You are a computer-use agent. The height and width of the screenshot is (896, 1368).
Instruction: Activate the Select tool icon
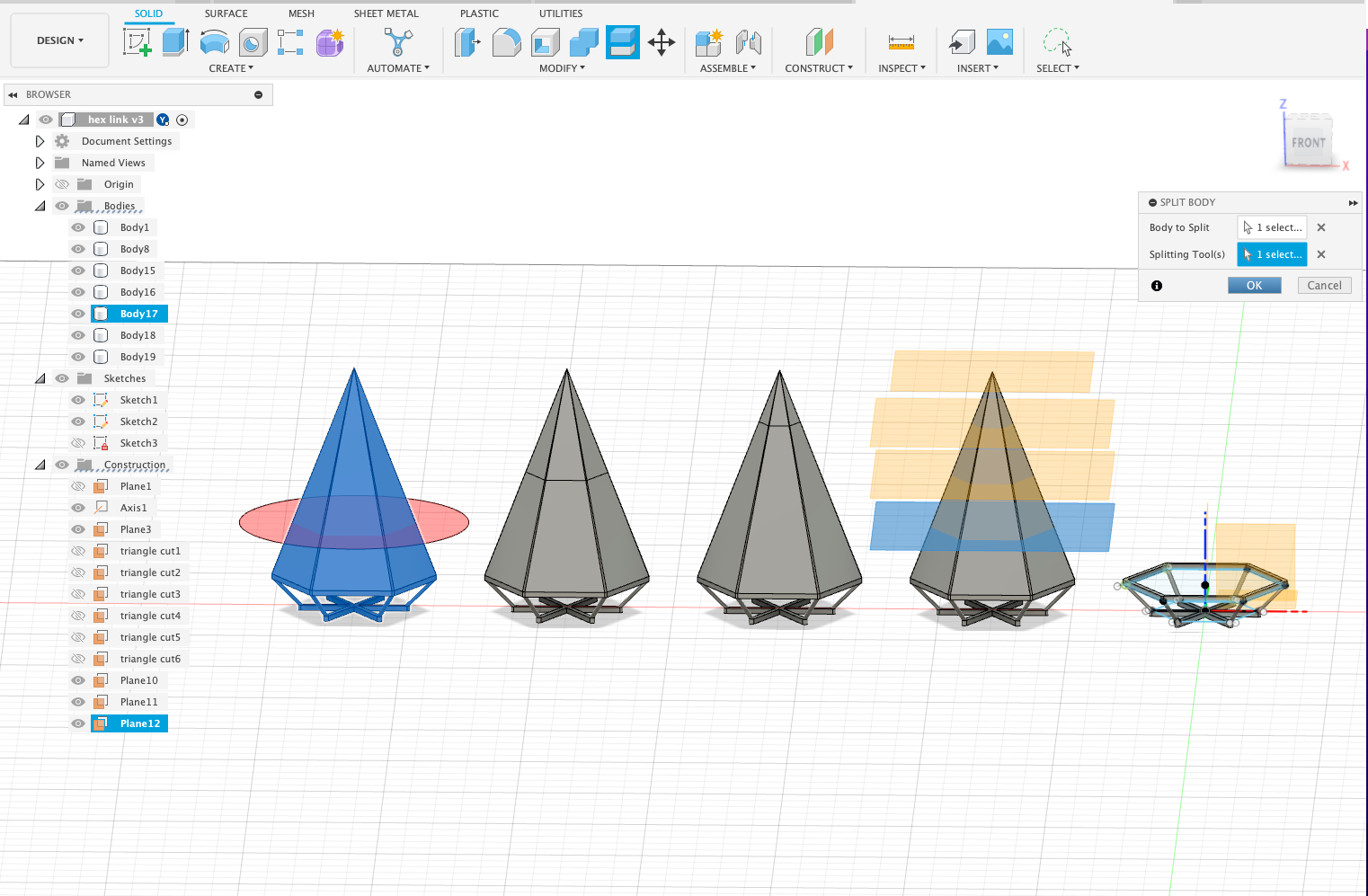click(x=1057, y=42)
